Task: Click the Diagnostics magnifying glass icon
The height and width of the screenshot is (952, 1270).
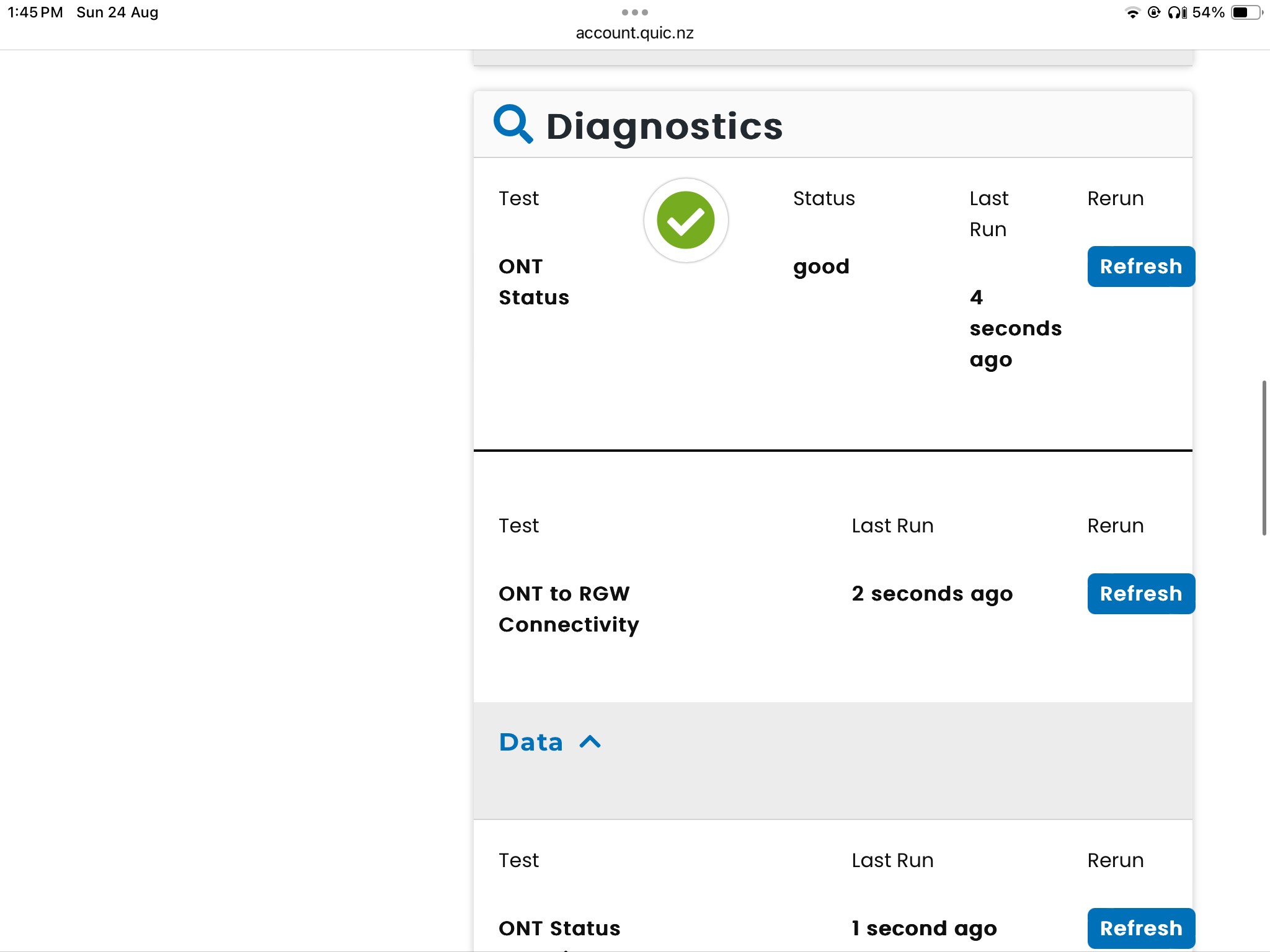Action: point(513,124)
